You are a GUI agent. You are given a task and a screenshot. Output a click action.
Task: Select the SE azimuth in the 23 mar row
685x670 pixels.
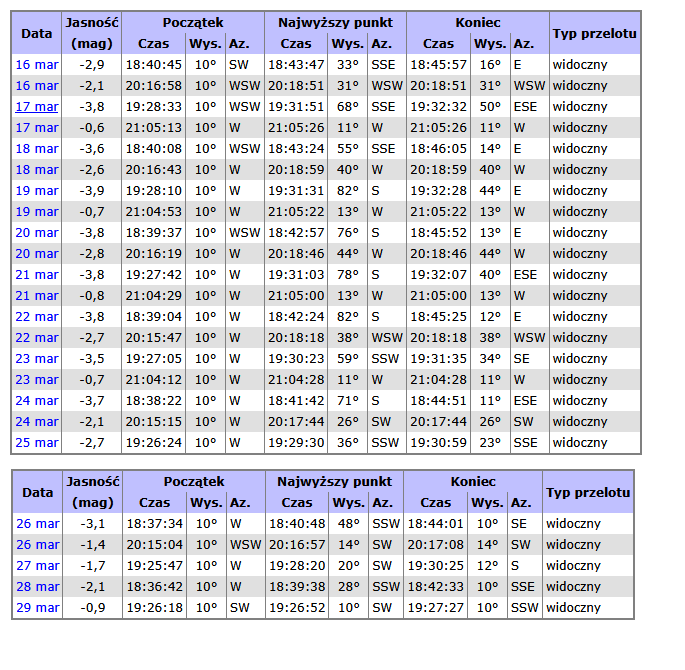pos(521,358)
